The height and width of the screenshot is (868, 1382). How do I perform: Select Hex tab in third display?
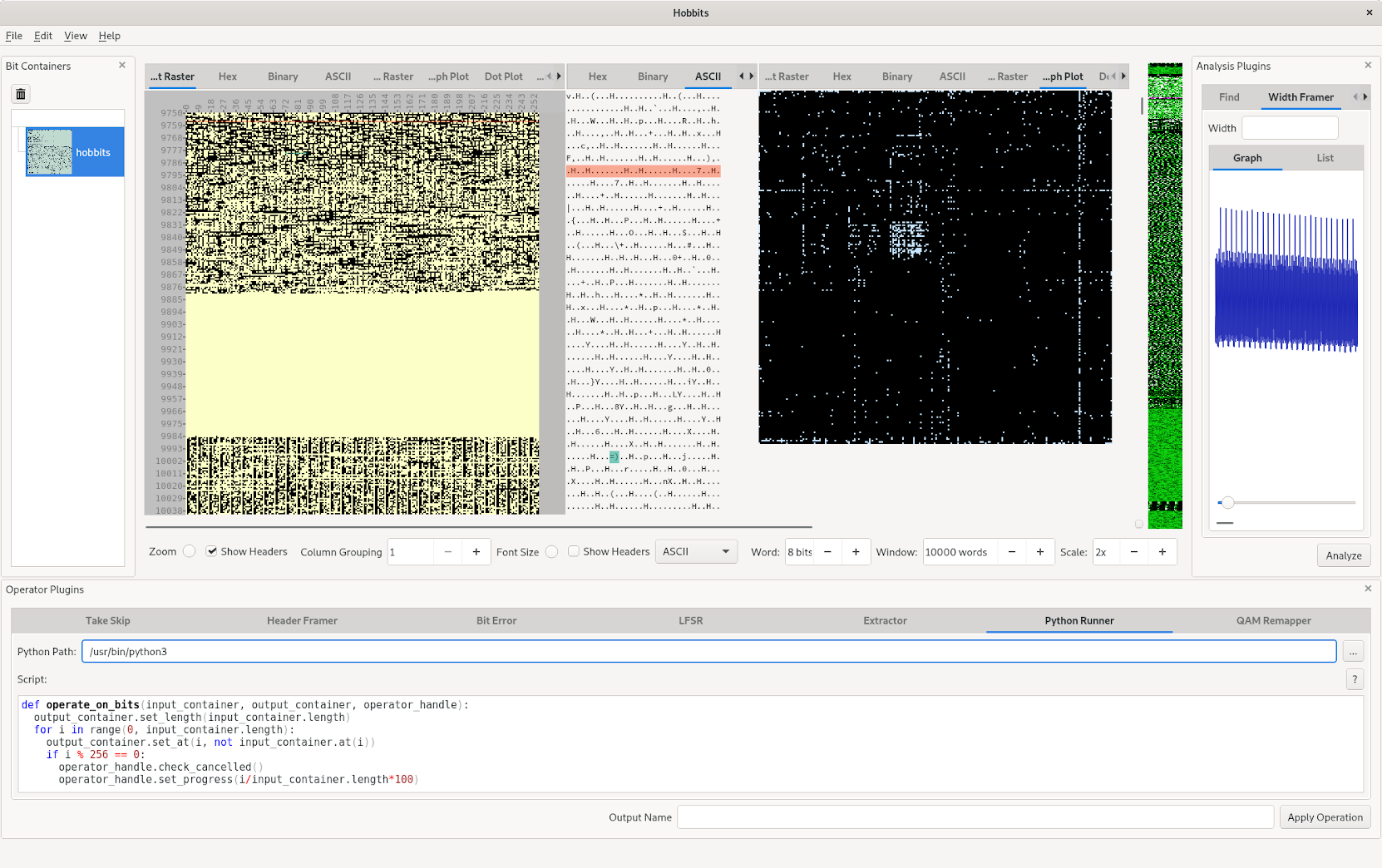pos(842,76)
